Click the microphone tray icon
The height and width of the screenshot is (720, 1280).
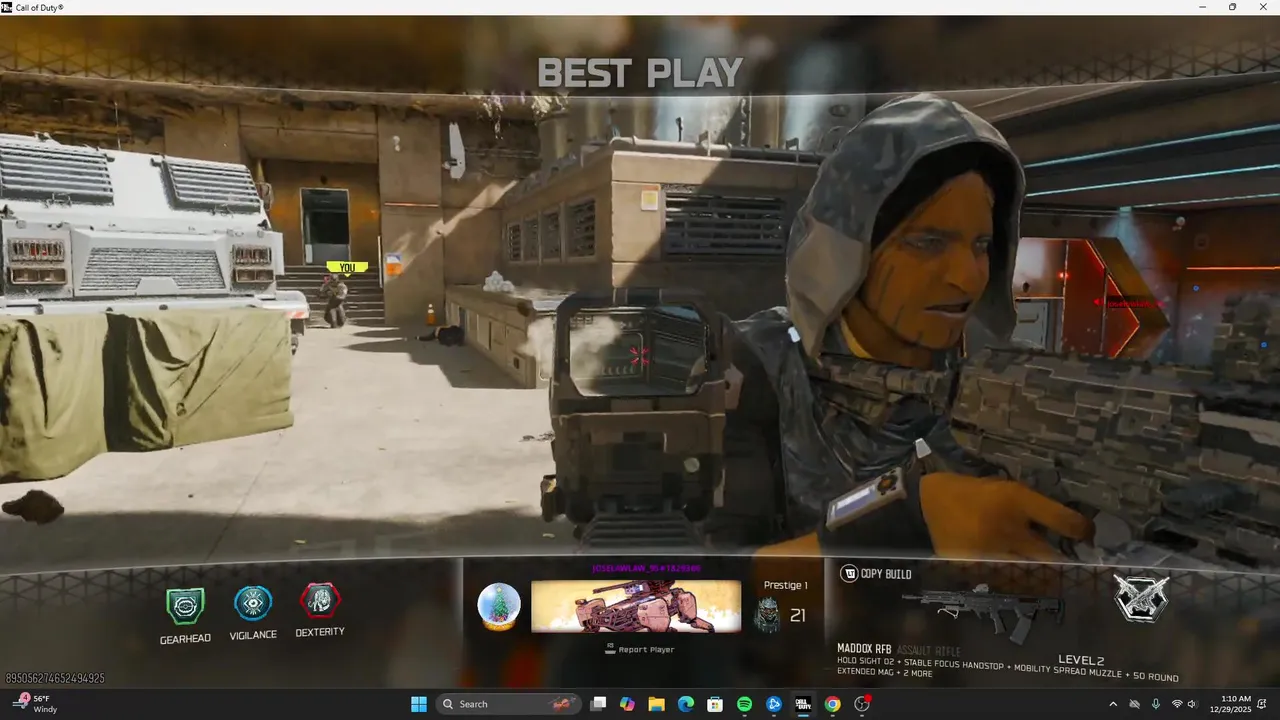1156,704
